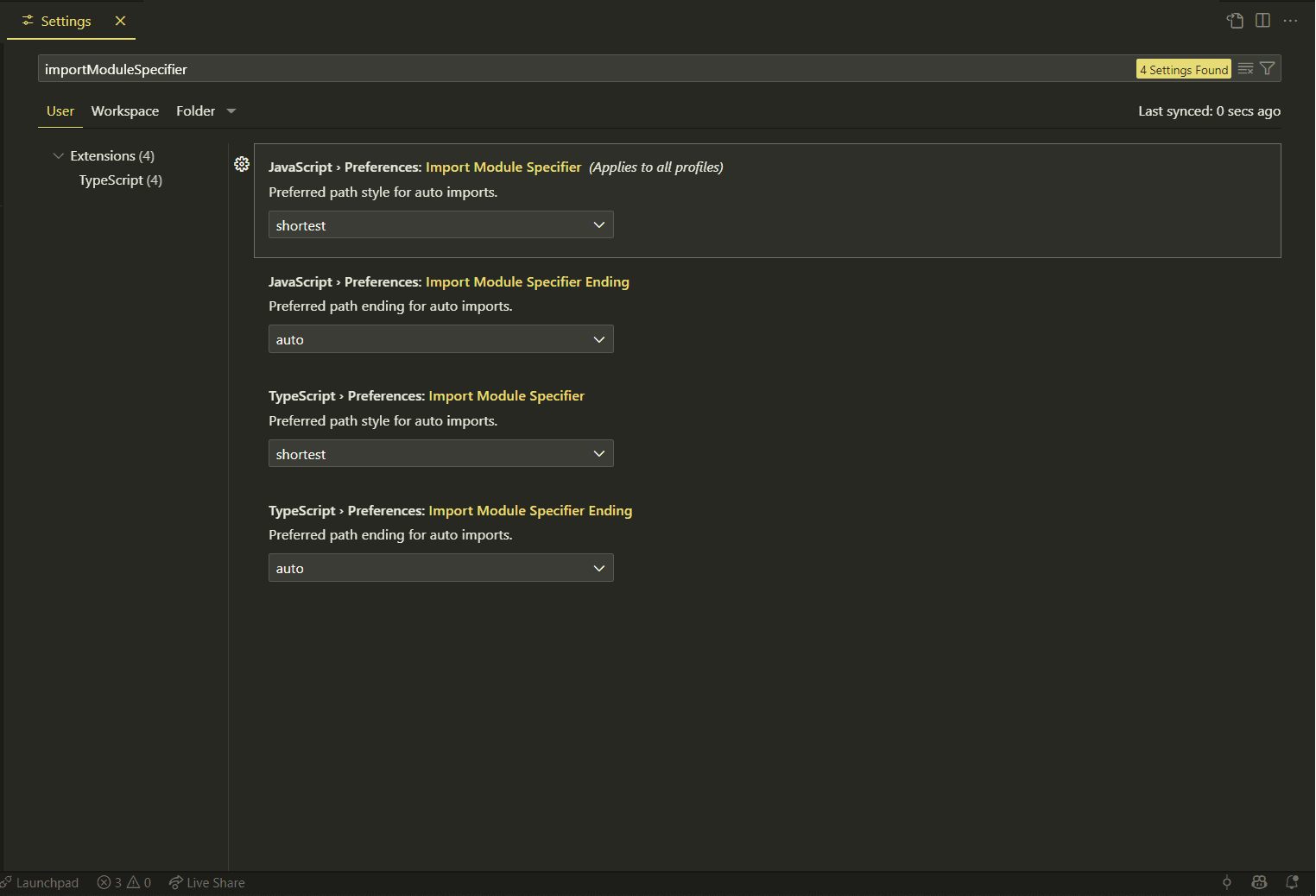This screenshot has height=896, width=1316.
Task: Switch to the Workspace settings tab
Action: click(x=125, y=110)
